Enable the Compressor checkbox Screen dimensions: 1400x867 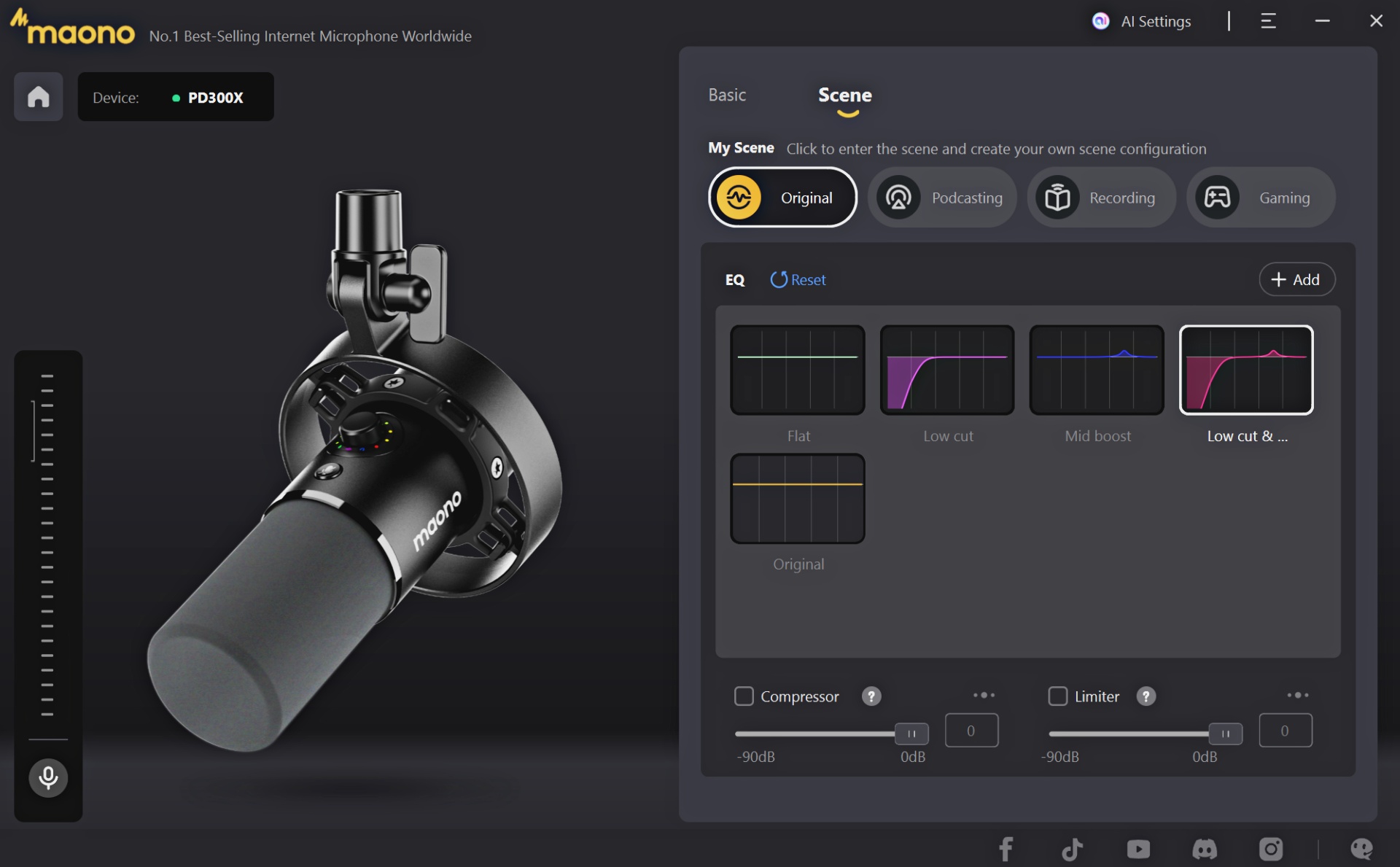coord(744,696)
